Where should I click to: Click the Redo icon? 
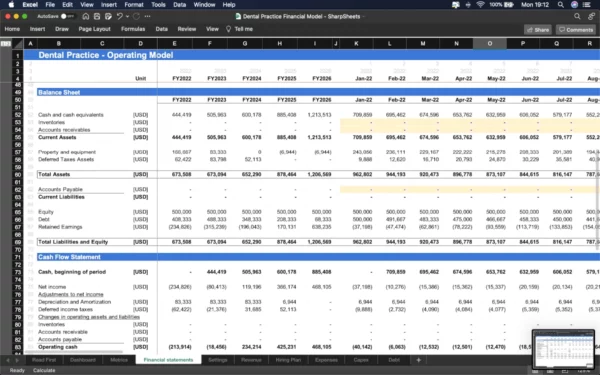[136, 16]
